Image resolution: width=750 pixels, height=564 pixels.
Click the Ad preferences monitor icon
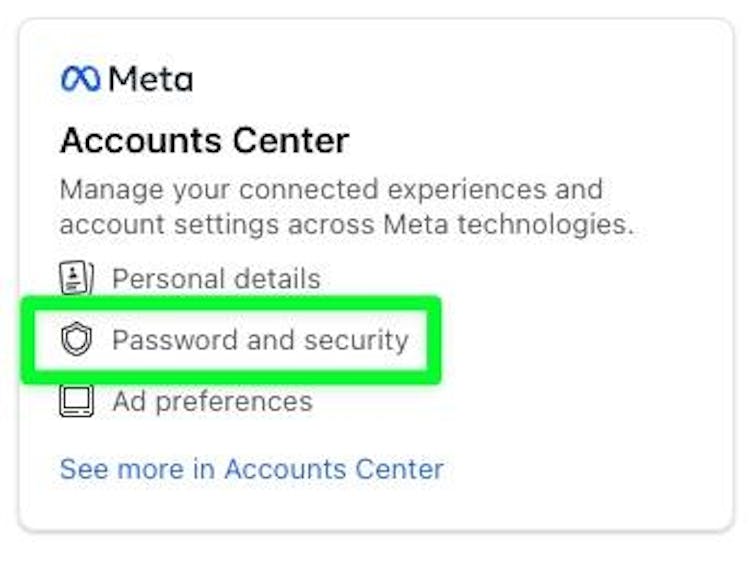(x=77, y=401)
